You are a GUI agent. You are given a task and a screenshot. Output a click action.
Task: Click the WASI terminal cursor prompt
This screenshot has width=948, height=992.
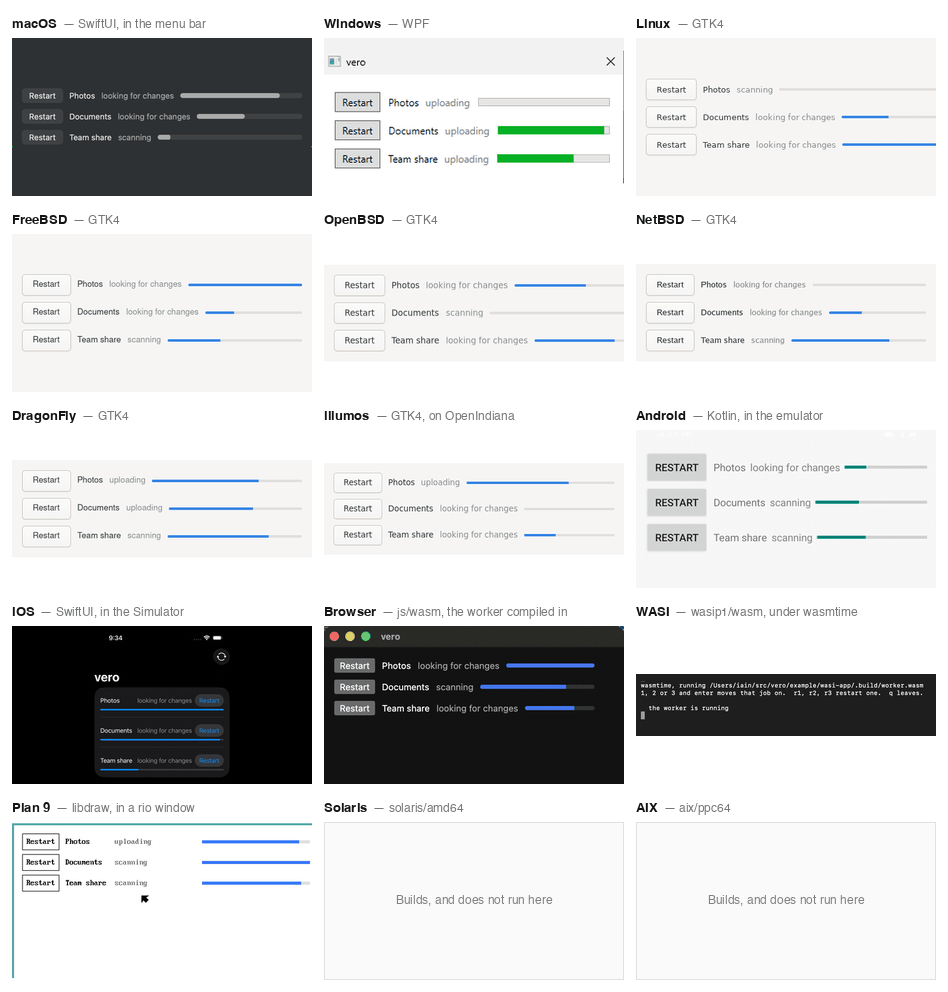643,716
